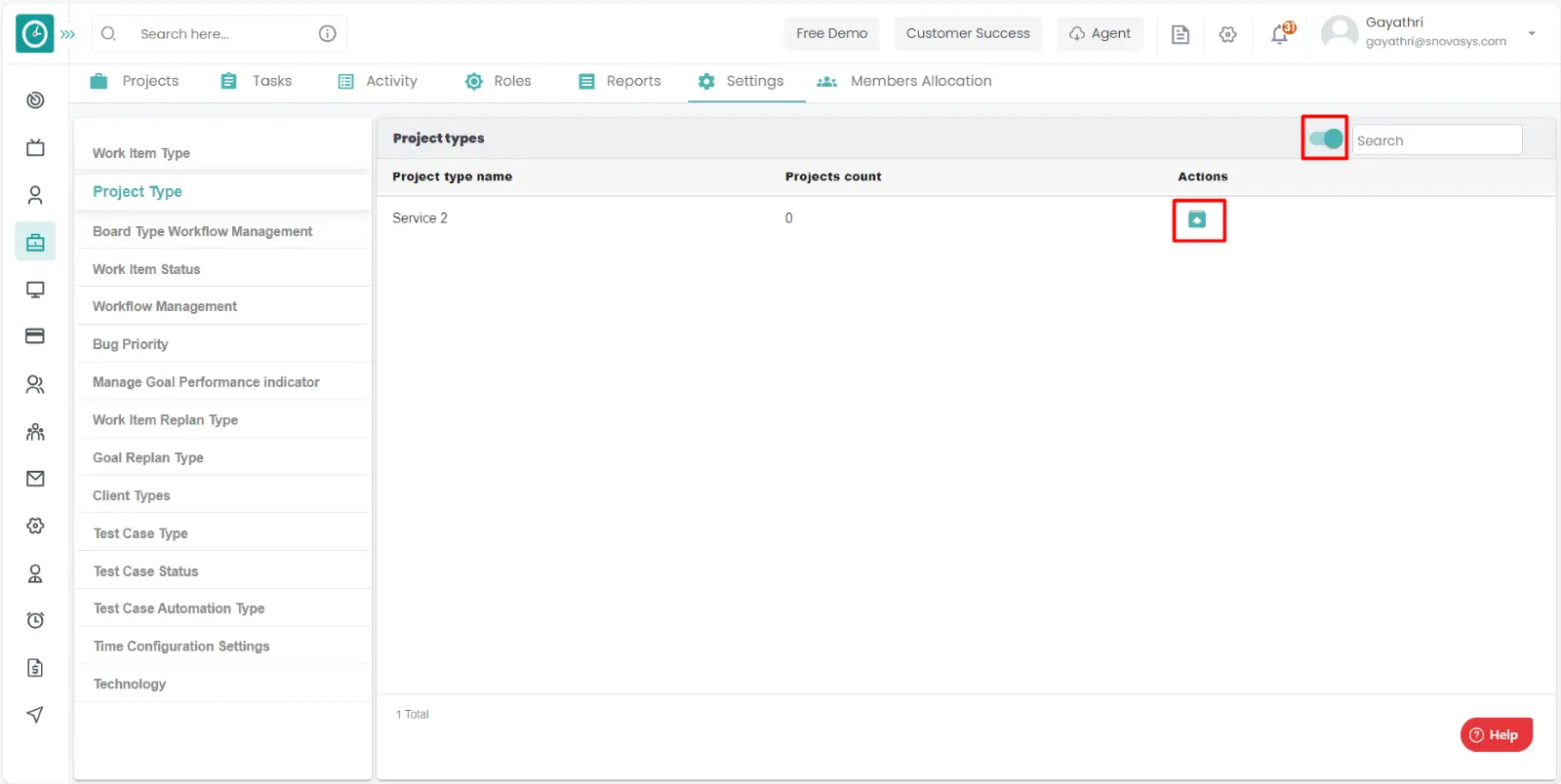
Task: Click the cog sidebar icon
Action: (35, 526)
